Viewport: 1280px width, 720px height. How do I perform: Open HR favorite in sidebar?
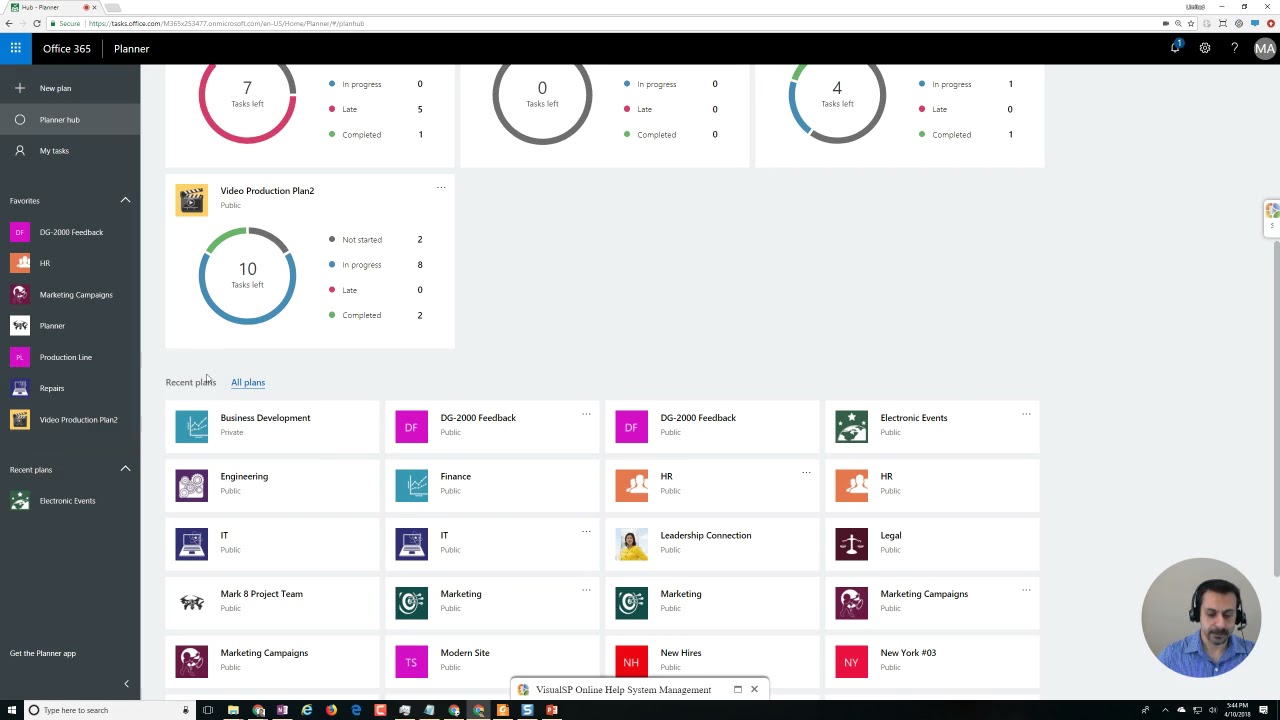(70, 263)
